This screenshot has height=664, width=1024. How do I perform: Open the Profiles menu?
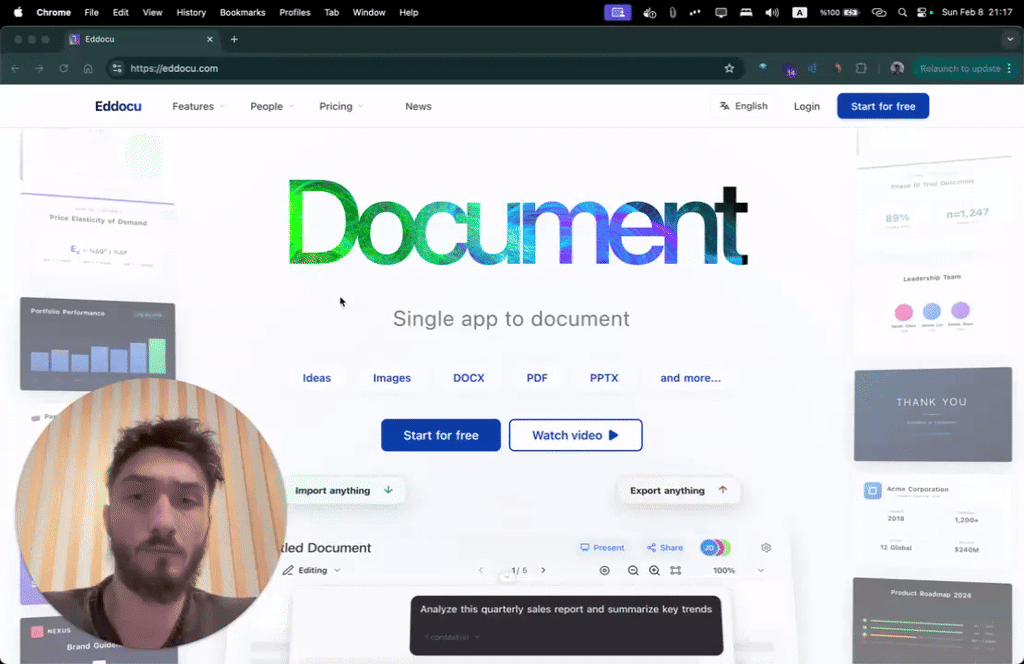point(295,12)
